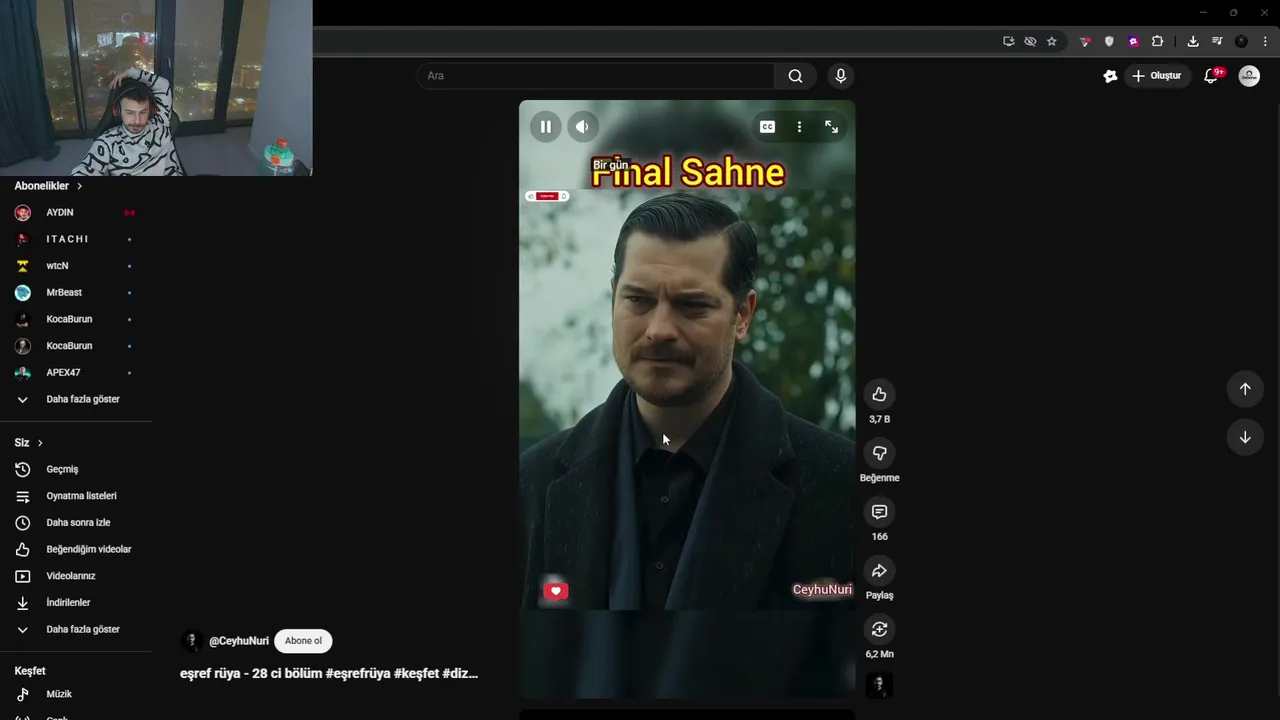
Task: Open Daha sonra izle list
Action: (x=76, y=522)
